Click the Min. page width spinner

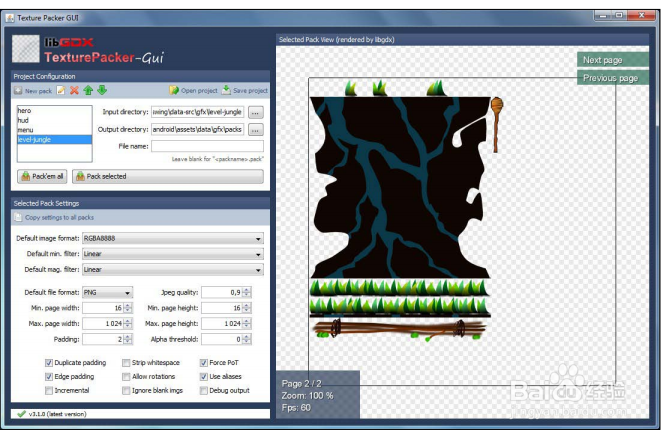[x=107, y=308]
